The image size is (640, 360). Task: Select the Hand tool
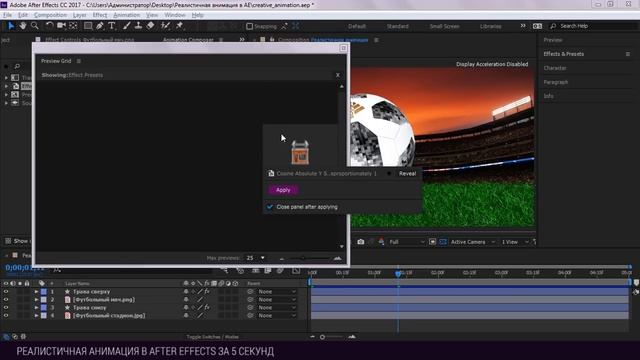coord(23,26)
